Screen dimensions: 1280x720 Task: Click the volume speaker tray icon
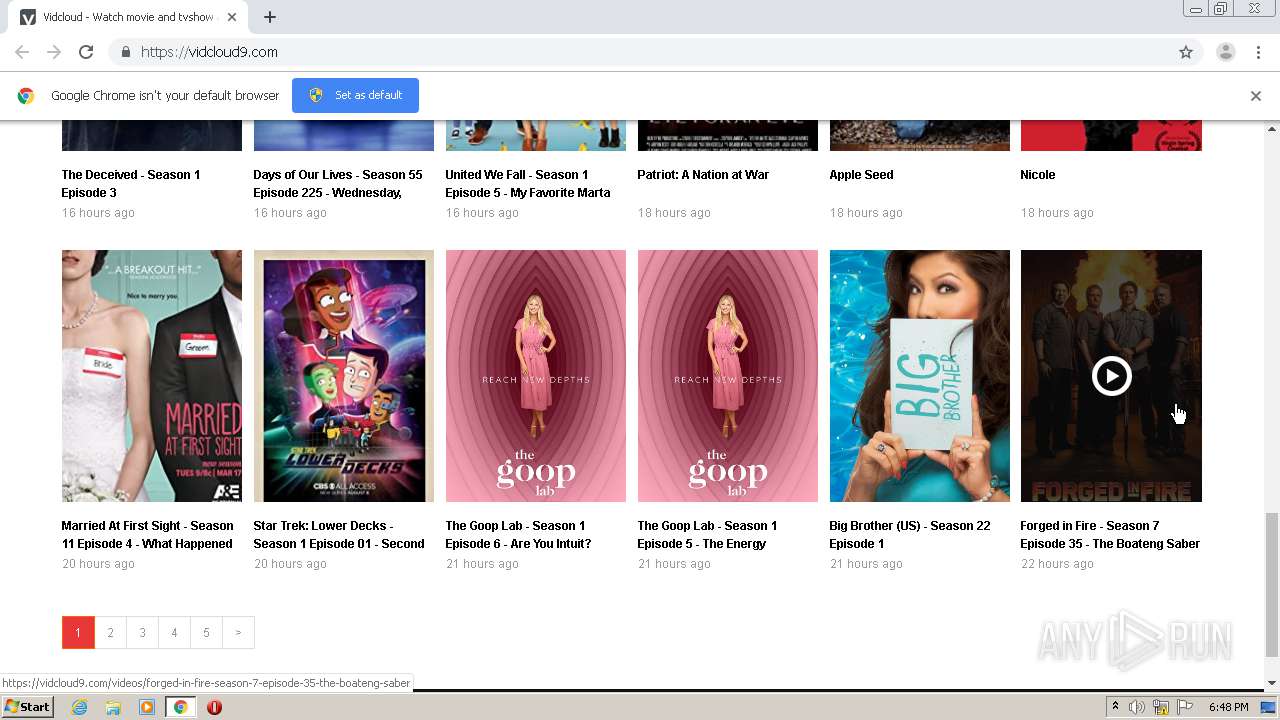click(1137, 707)
